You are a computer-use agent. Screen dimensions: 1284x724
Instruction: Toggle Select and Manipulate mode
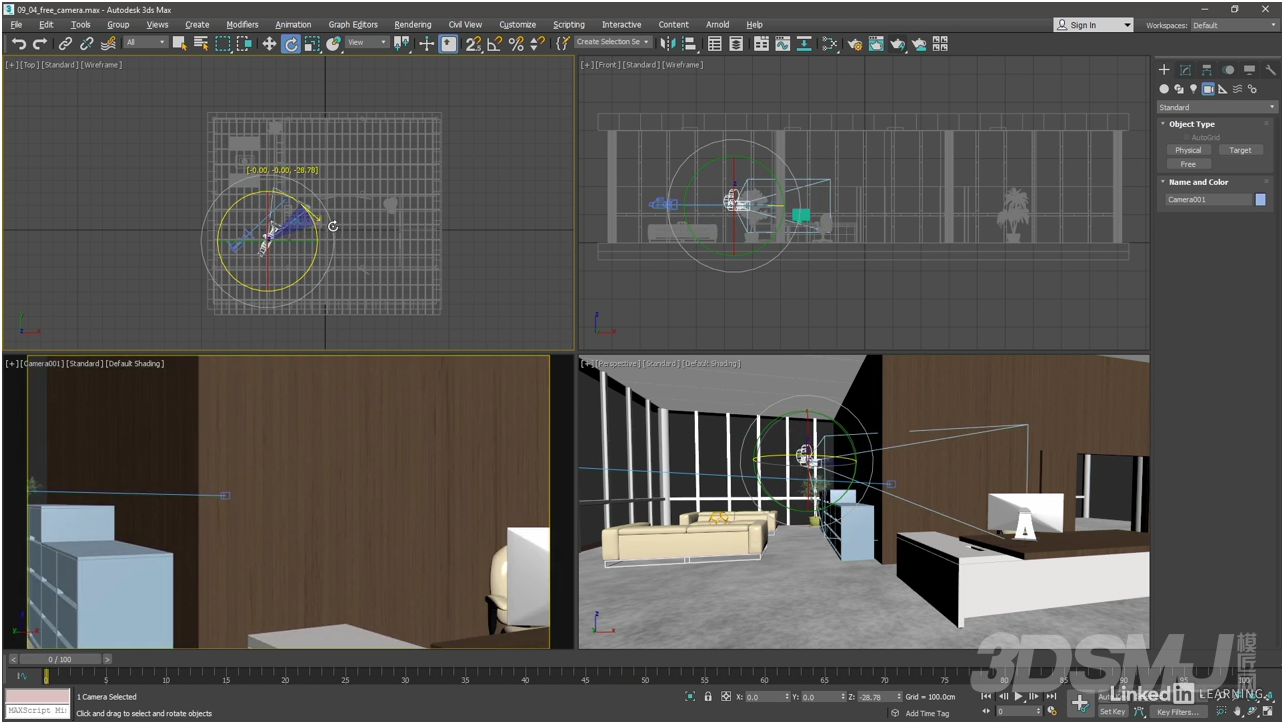[427, 43]
